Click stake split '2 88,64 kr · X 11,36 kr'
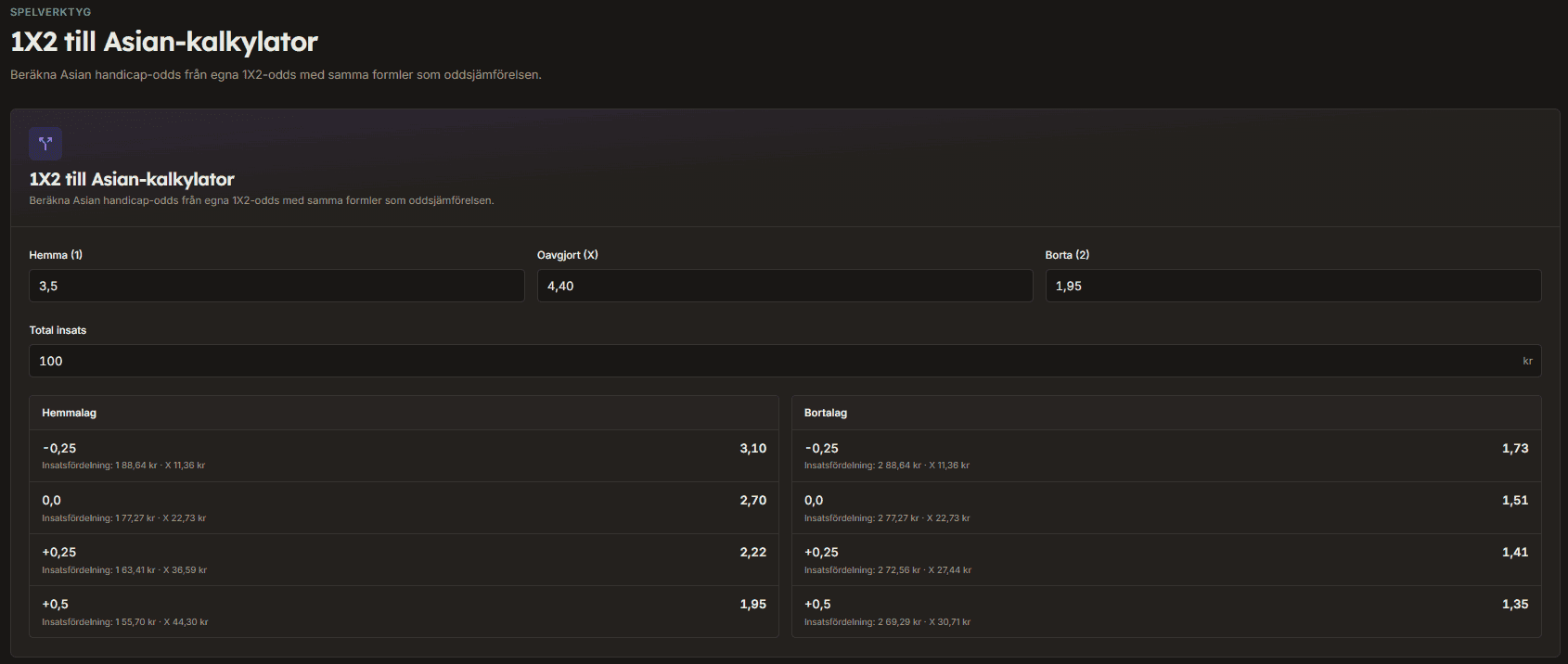The height and width of the screenshot is (664, 1568). (x=923, y=466)
